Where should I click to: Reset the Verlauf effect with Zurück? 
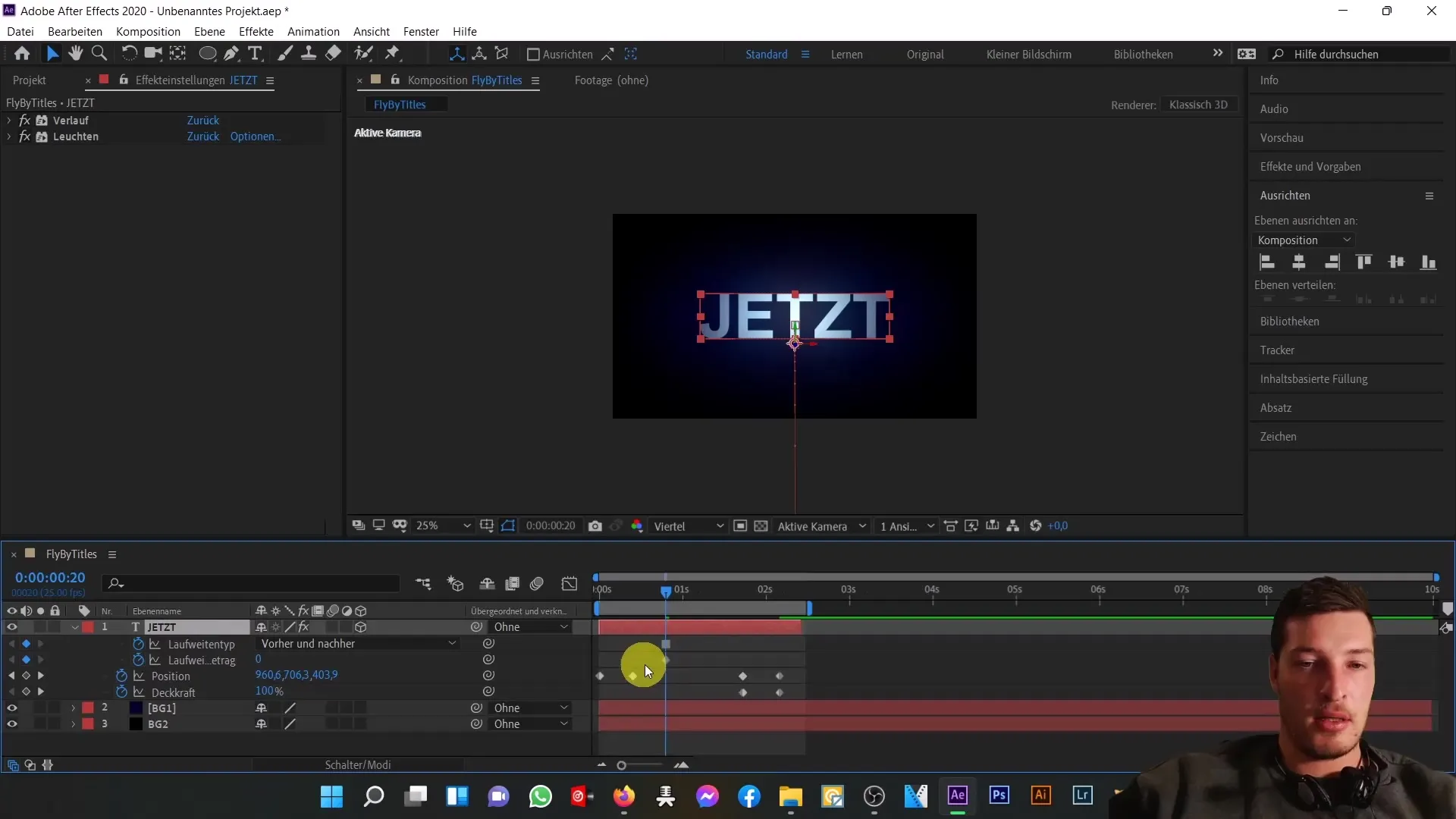pos(203,121)
